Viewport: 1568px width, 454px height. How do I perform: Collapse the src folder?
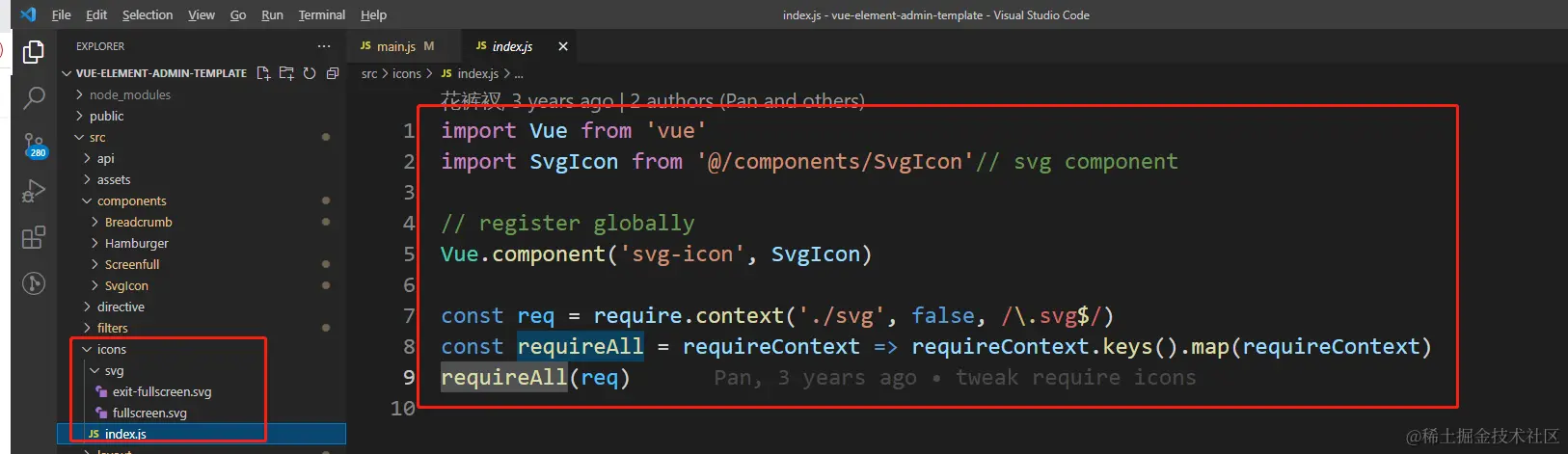[x=97, y=137]
